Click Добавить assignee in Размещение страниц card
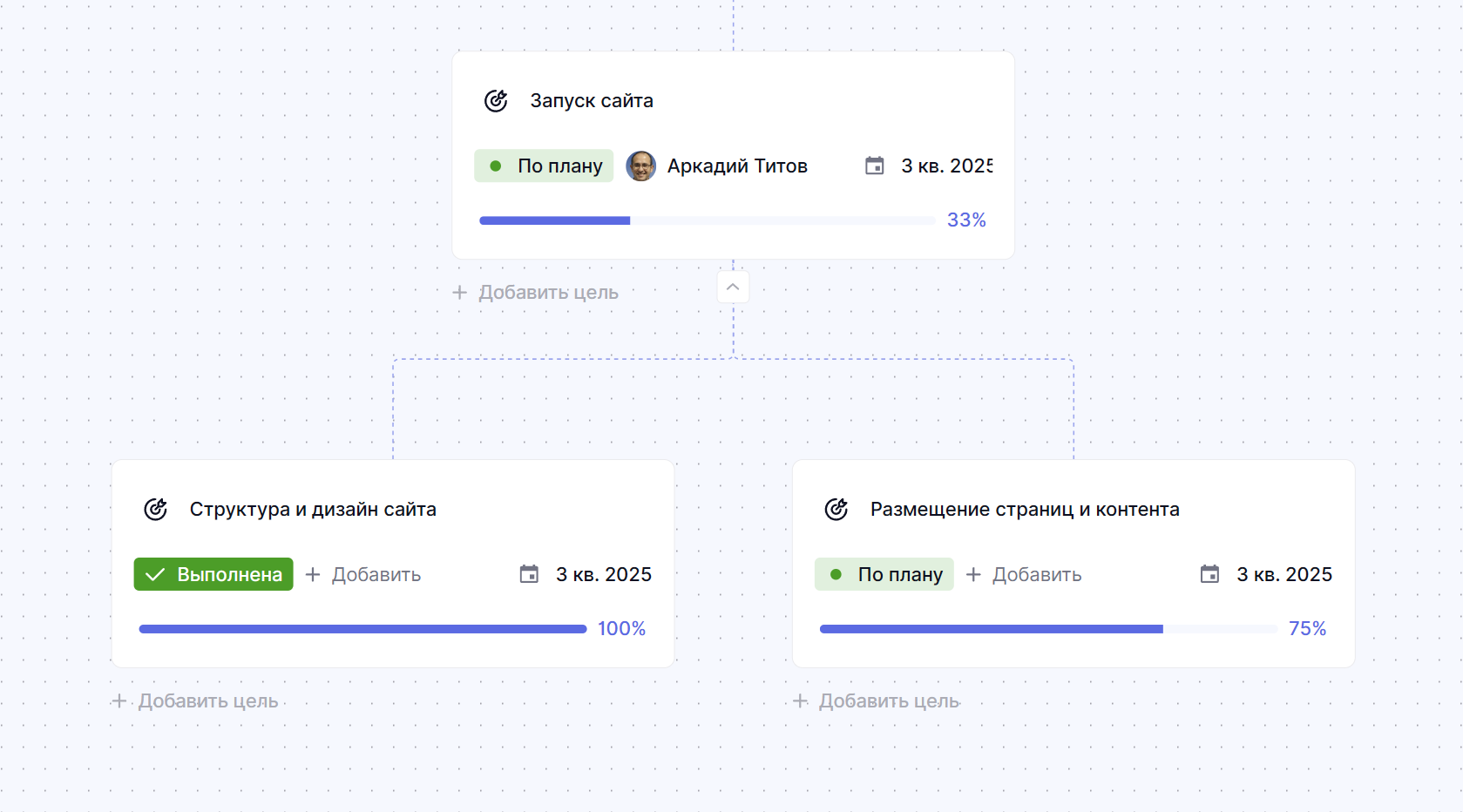1463x812 pixels. pos(1024,574)
